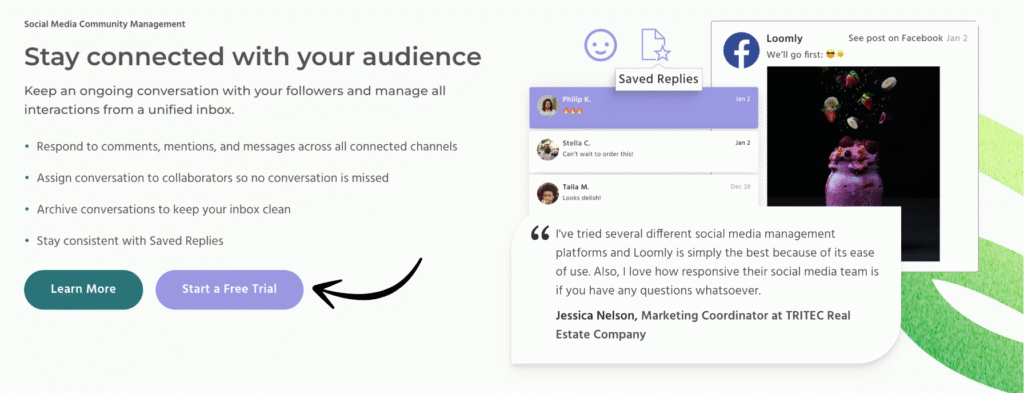The height and width of the screenshot is (393, 1024).
Task: Open Talia M. conversation row
Action: 643,191
